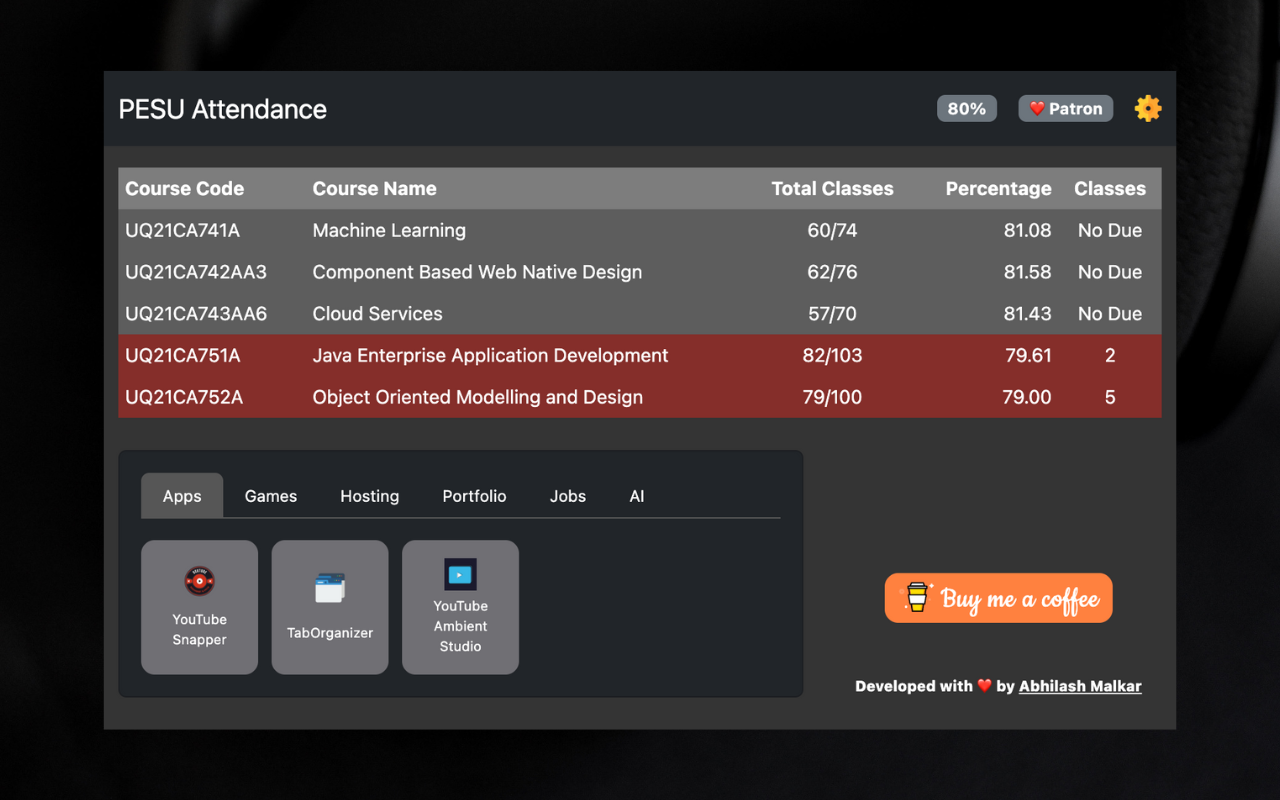Select the Apps tab
The width and height of the screenshot is (1280, 800).
[182, 496]
